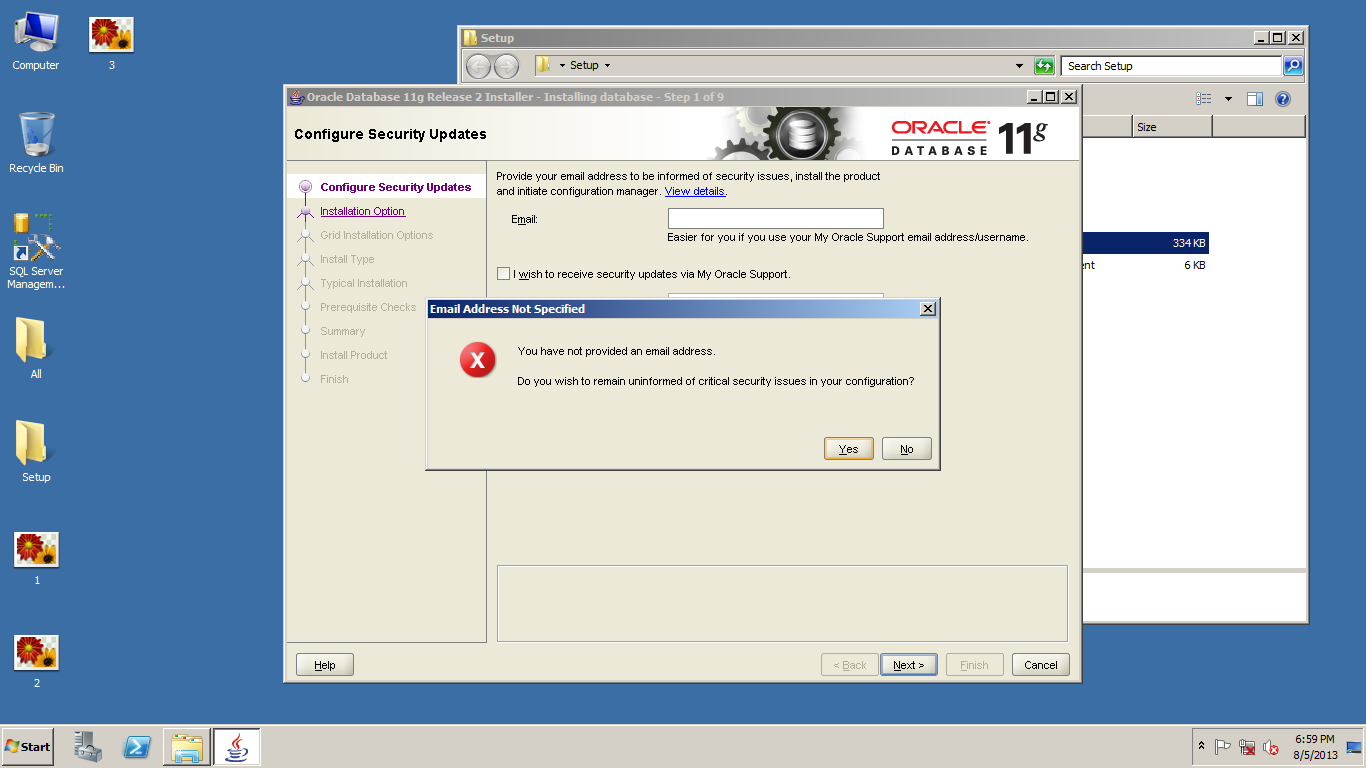This screenshot has width=1366, height=768.
Task: Click No in the email warning dialog
Action: pyautogui.click(x=906, y=449)
